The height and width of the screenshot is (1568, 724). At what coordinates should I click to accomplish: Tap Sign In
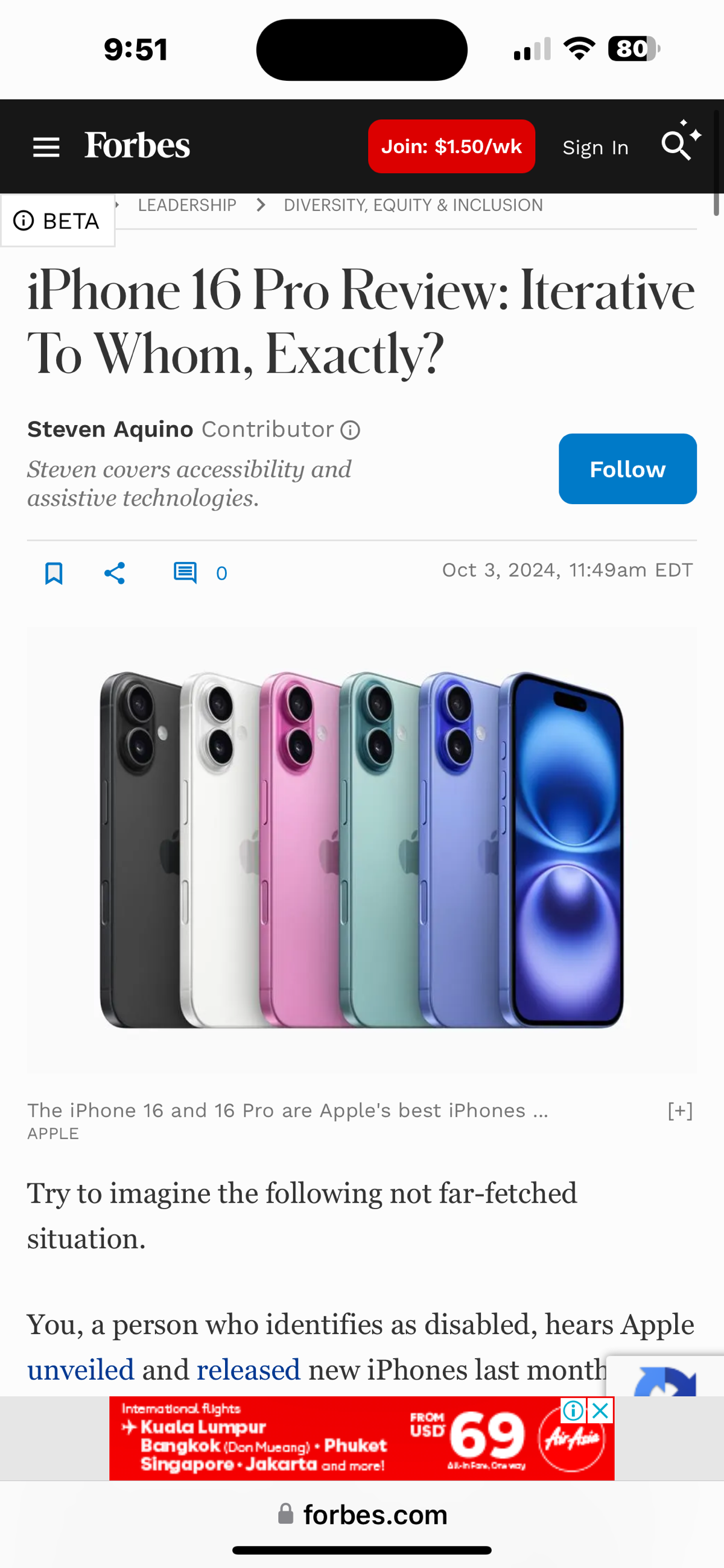tap(595, 147)
